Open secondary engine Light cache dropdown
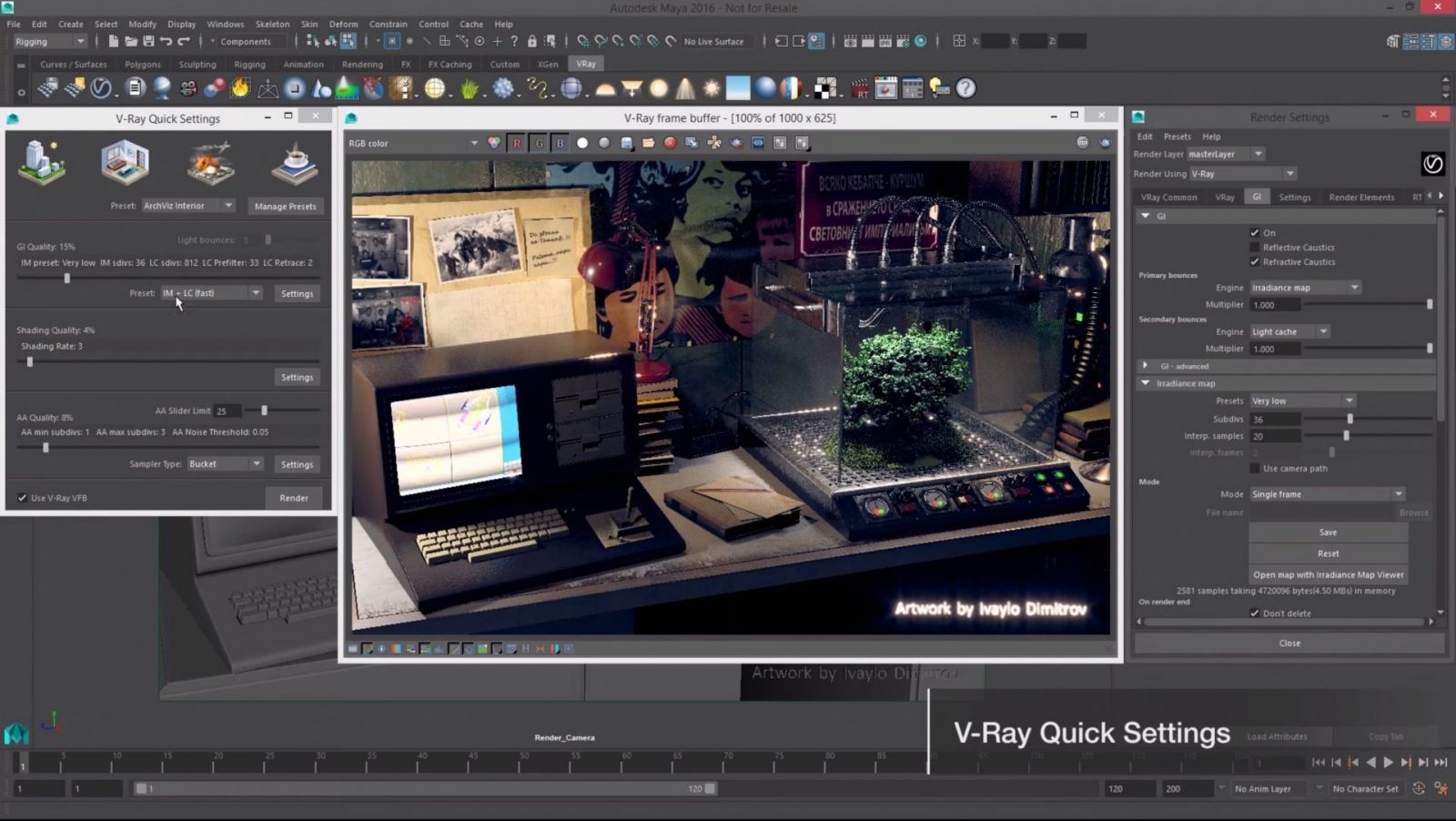The width and height of the screenshot is (1456, 821). 1289,331
